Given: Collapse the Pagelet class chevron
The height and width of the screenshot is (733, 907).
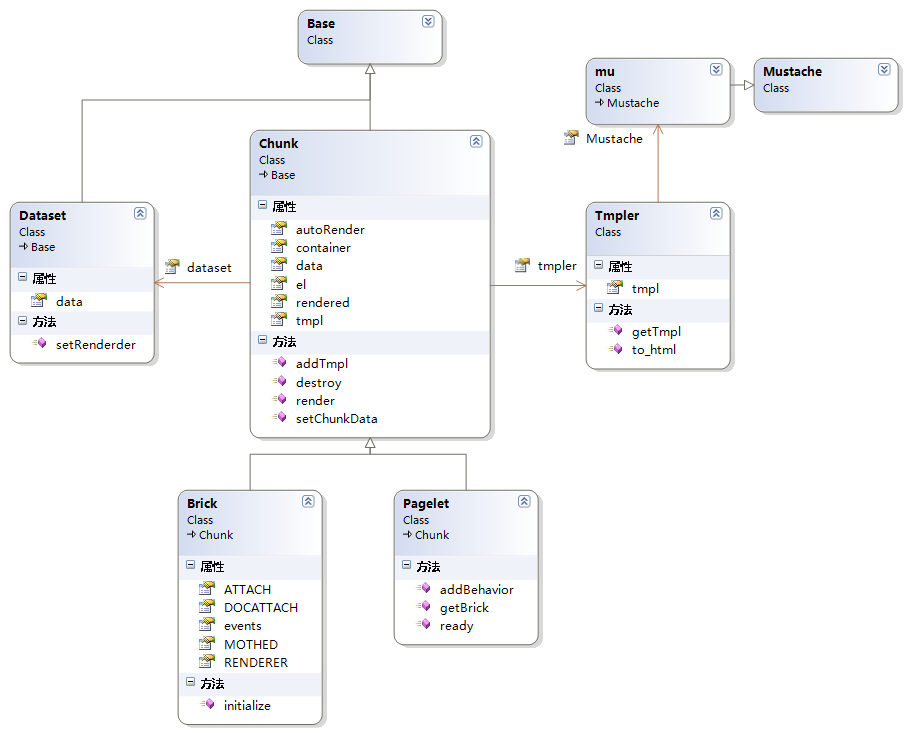Looking at the screenshot, I should [524, 502].
